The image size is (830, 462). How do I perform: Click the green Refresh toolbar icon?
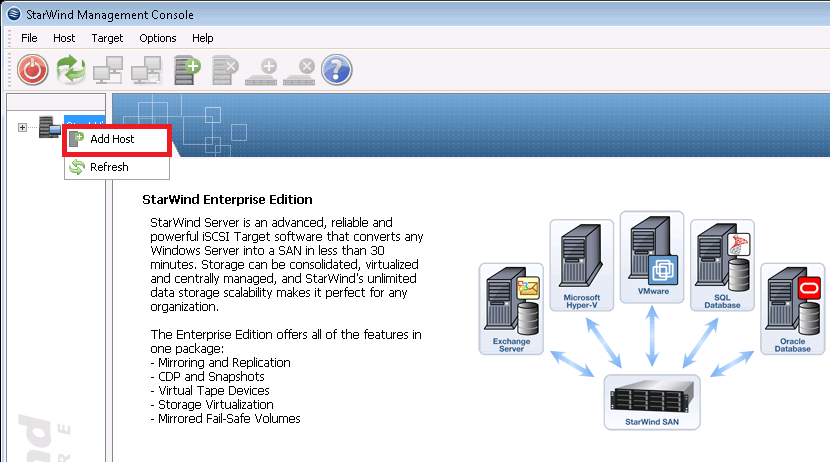tap(71, 69)
